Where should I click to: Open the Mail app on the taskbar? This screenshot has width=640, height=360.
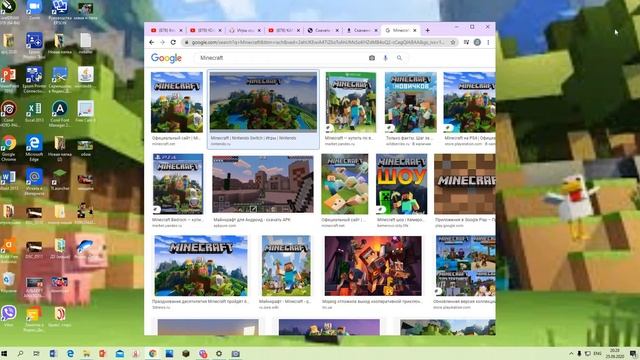[120, 353]
